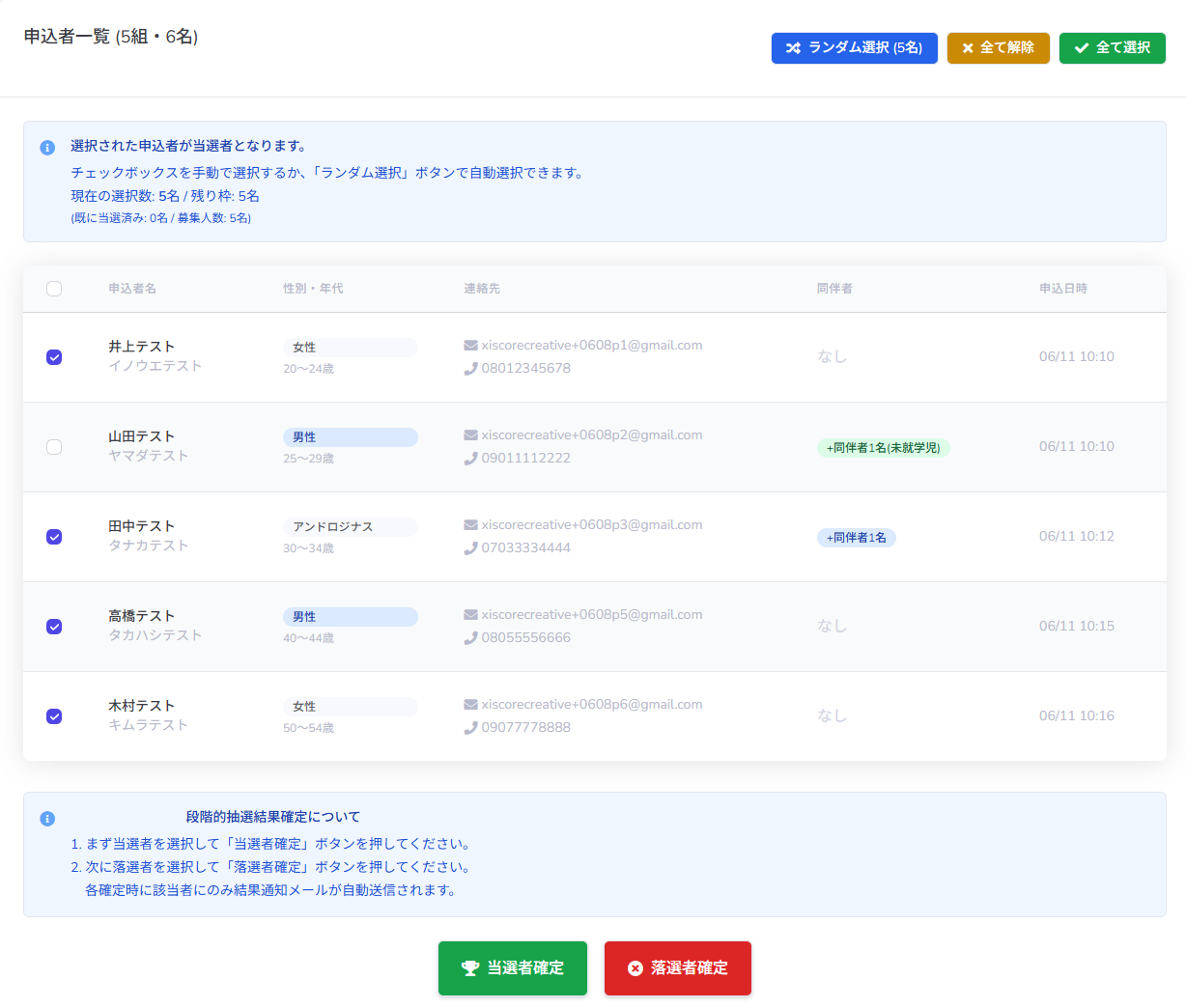The height and width of the screenshot is (1008, 1186).
Task: Click the 男性 badge in 高橋テスト row
Action: pos(351,617)
